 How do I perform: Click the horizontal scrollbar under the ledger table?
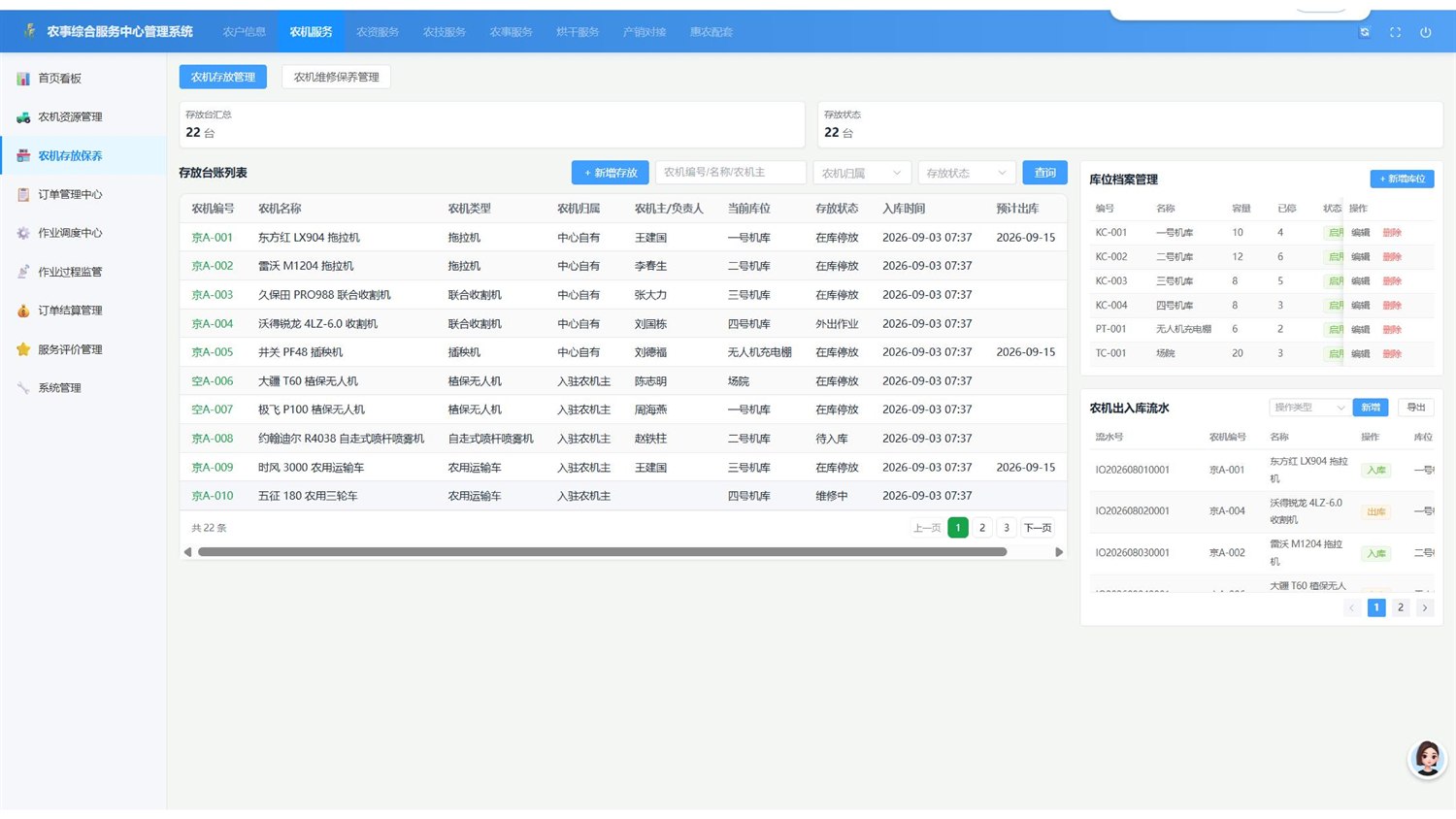click(602, 552)
